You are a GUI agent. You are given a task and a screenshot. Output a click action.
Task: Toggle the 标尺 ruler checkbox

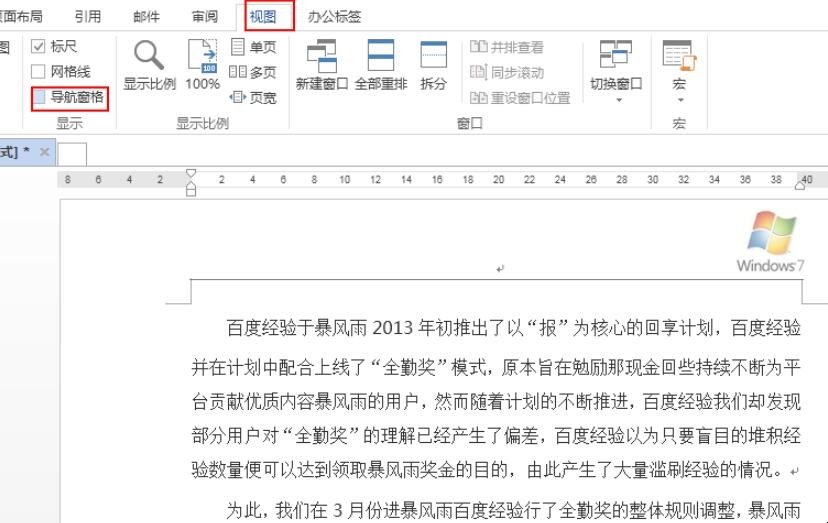point(38,46)
